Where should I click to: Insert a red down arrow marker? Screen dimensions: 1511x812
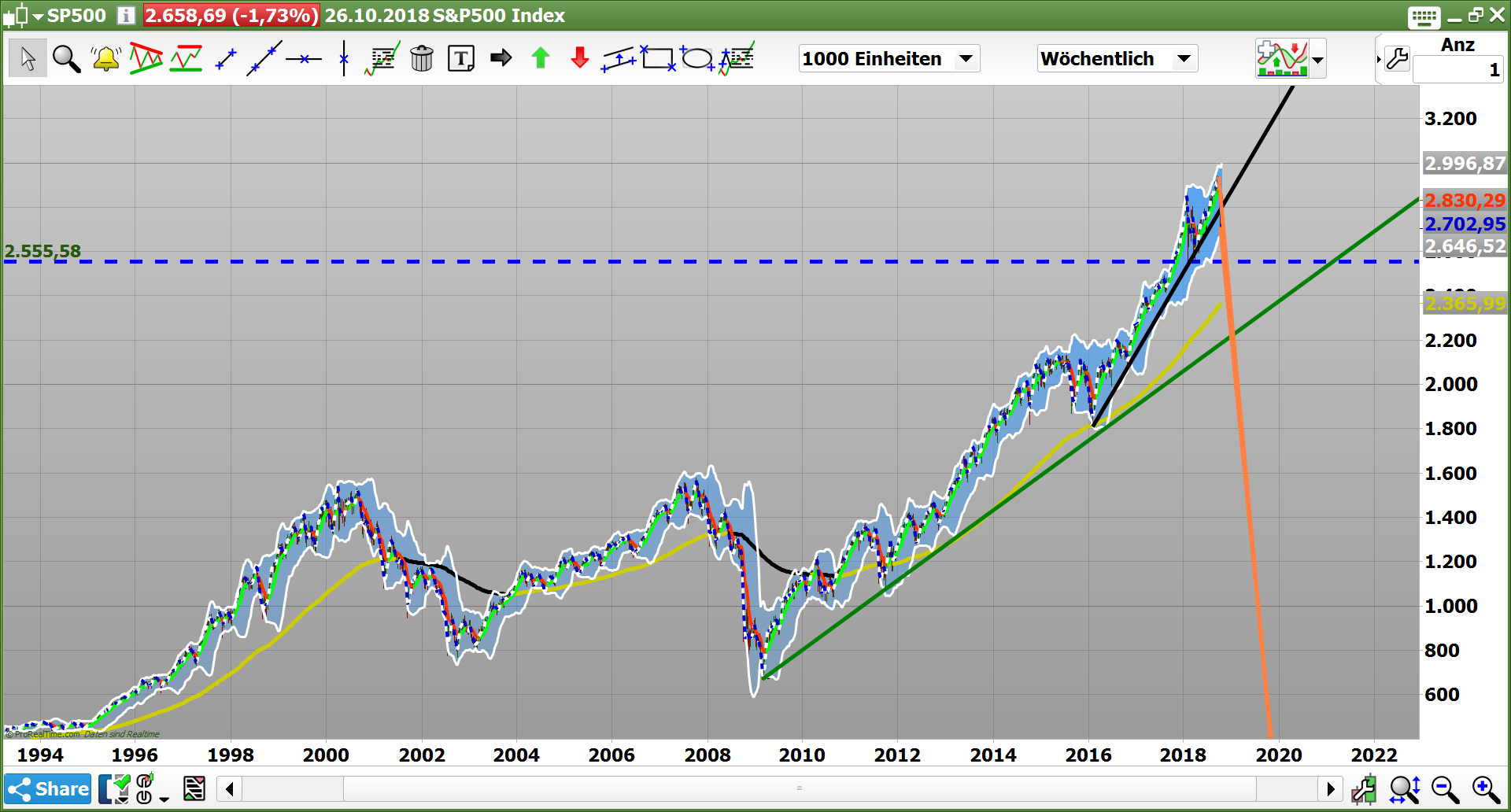point(580,57)
